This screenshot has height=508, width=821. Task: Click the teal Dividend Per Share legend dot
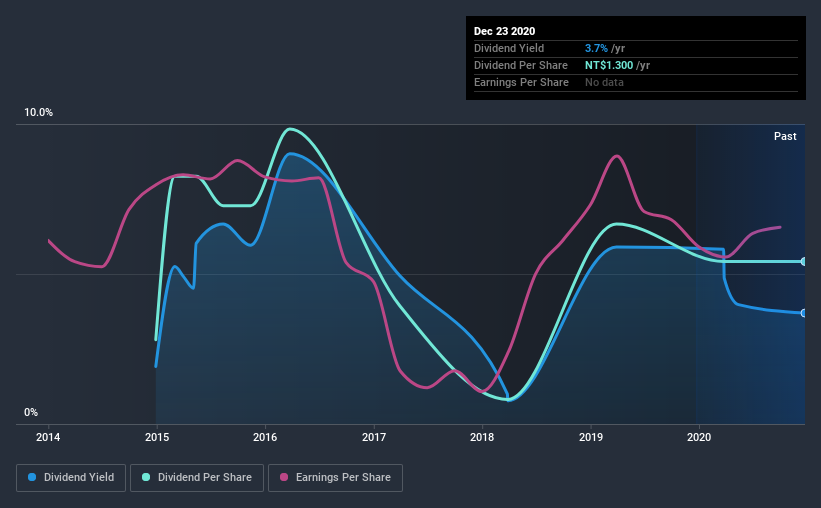click(146, 477)
